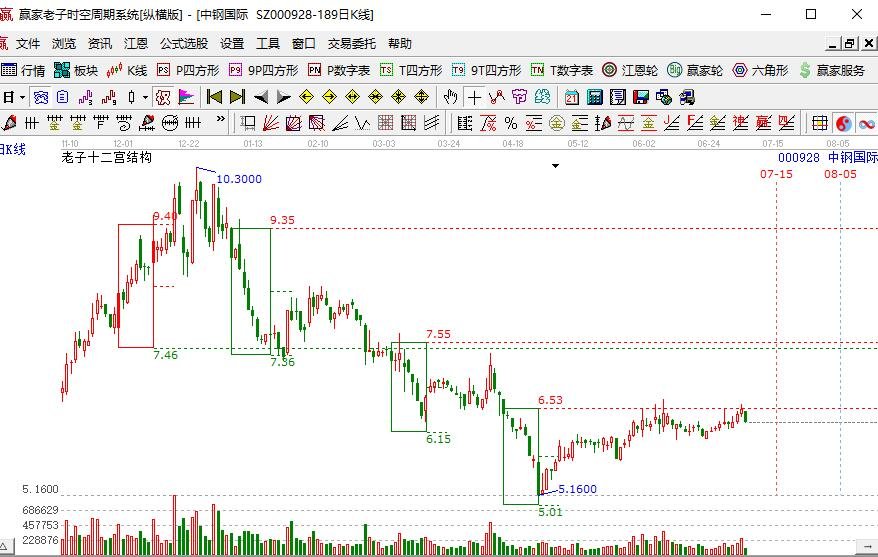
Task: Click the 07-15 red date marker
Action: tap(776, 174)
